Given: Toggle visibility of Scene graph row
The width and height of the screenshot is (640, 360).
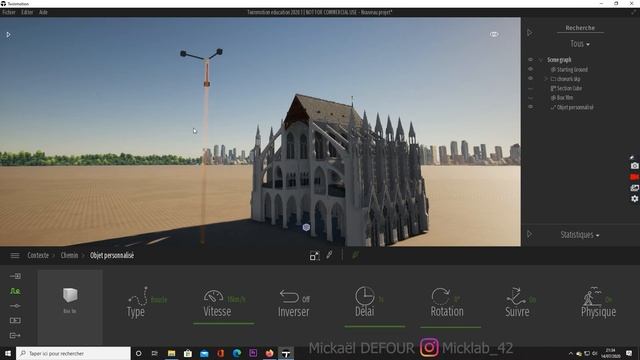Looking at the screenshot, I should (x=530, y=60).
